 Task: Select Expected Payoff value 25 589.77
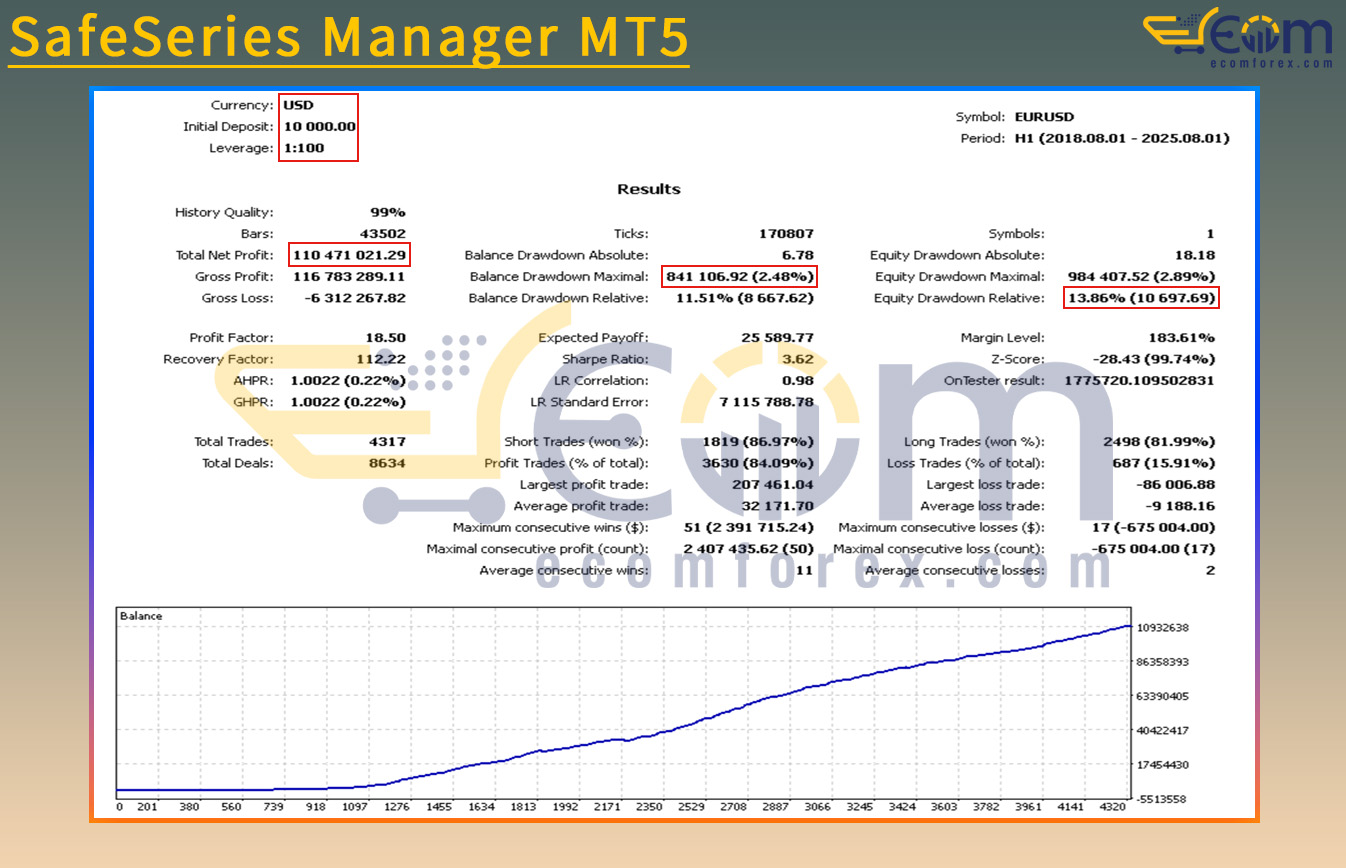[777, 338]
